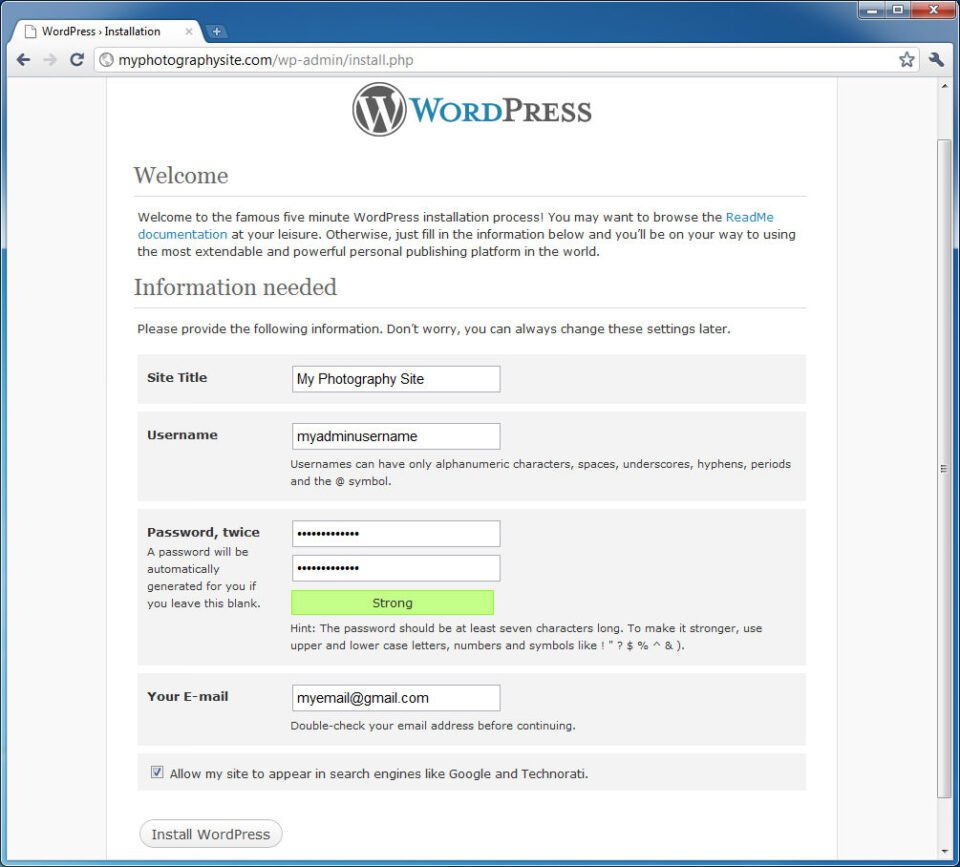
Task: Click the Your E-mail label
Action: tap(187, 696)
